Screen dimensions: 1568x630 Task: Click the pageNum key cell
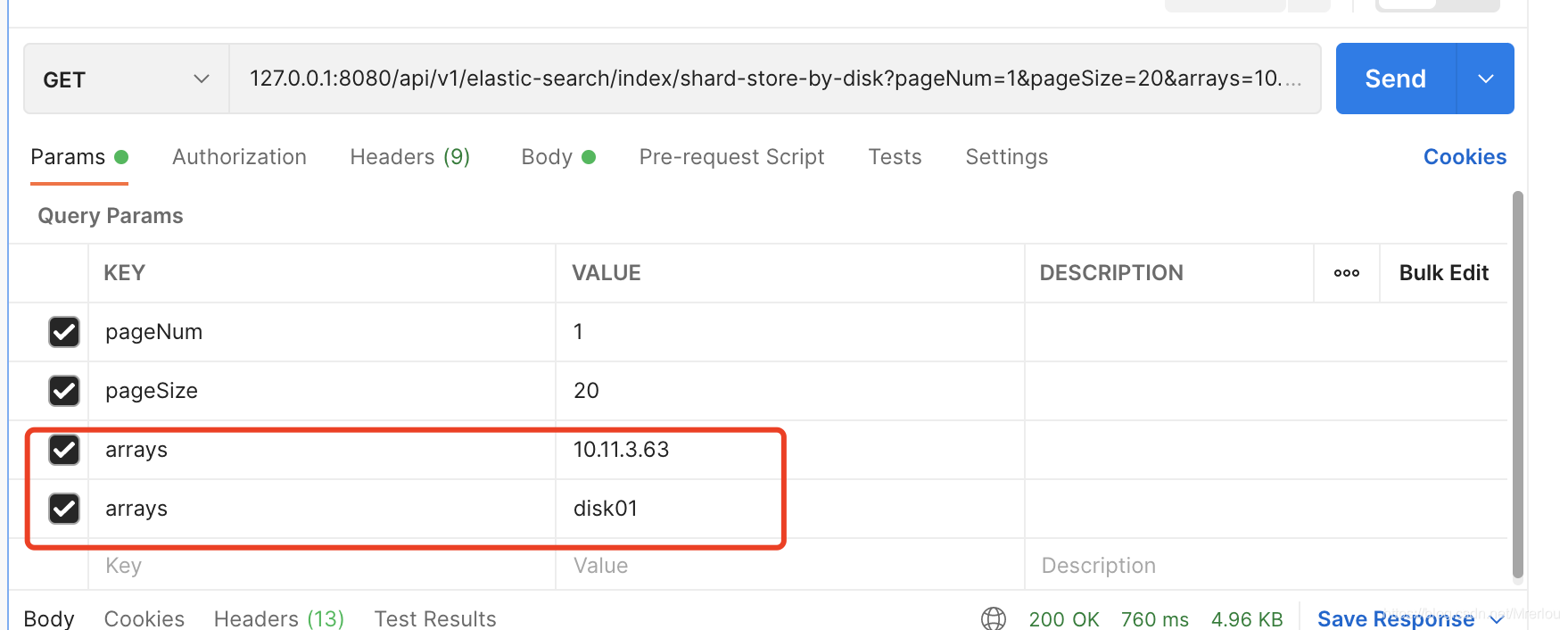[322, 332]
